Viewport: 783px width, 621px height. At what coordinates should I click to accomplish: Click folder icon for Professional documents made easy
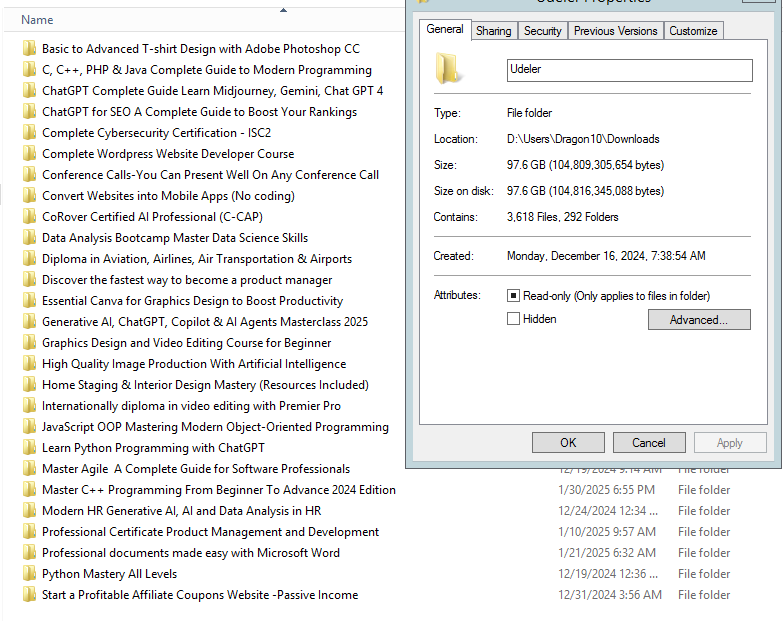click(29, 552)
